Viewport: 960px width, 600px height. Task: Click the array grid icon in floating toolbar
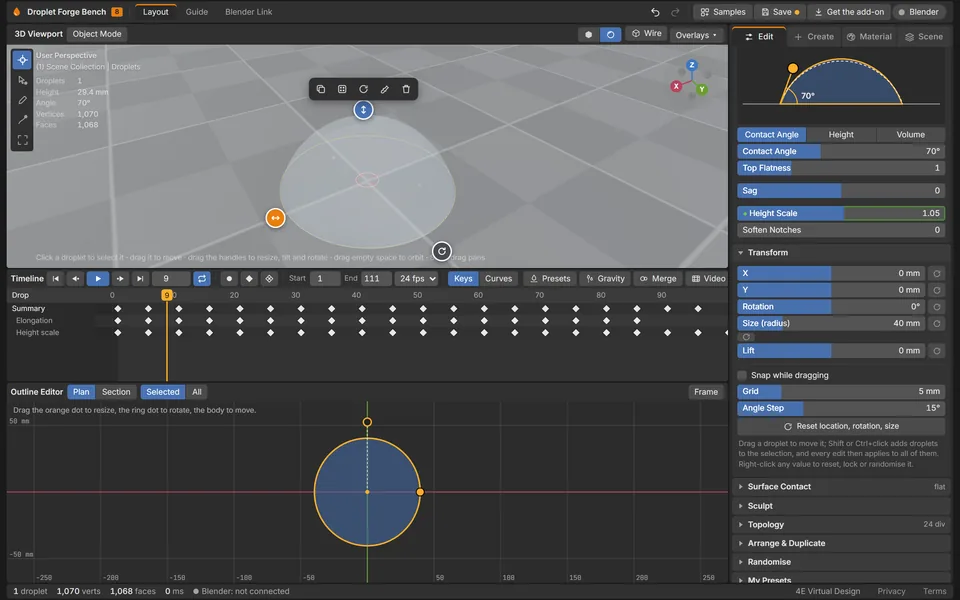tap(342, 89)
